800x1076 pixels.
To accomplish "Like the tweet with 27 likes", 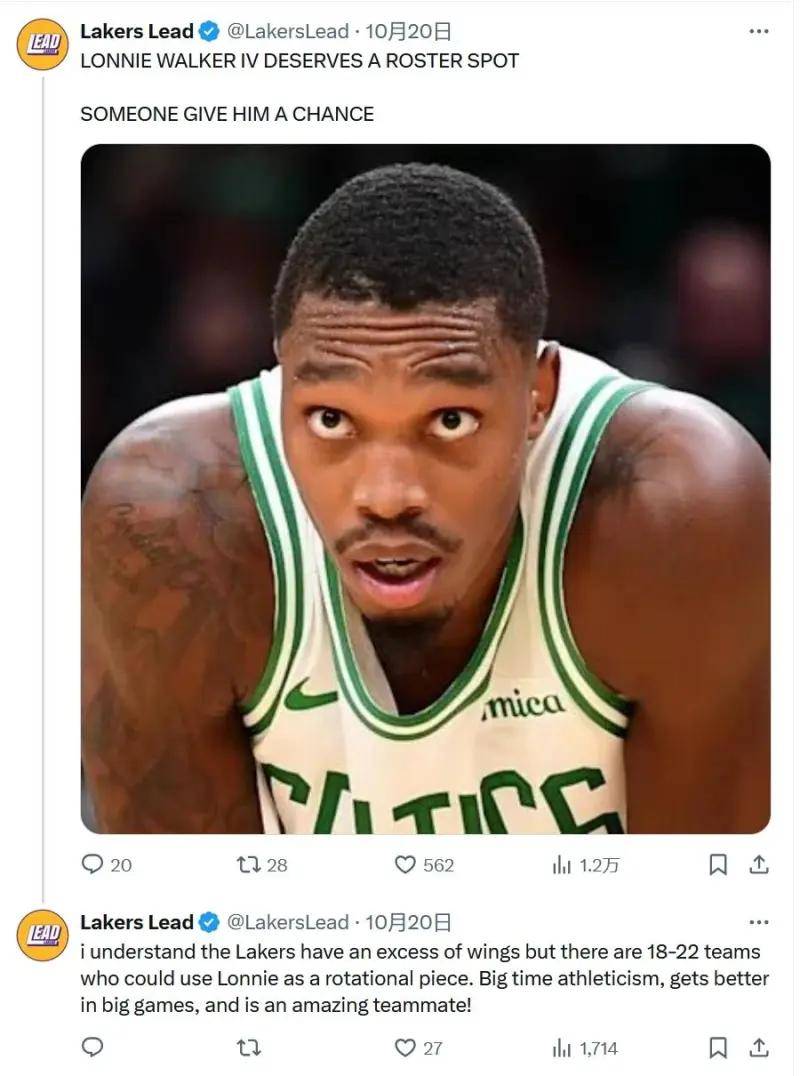I will tap(405, 1048).
